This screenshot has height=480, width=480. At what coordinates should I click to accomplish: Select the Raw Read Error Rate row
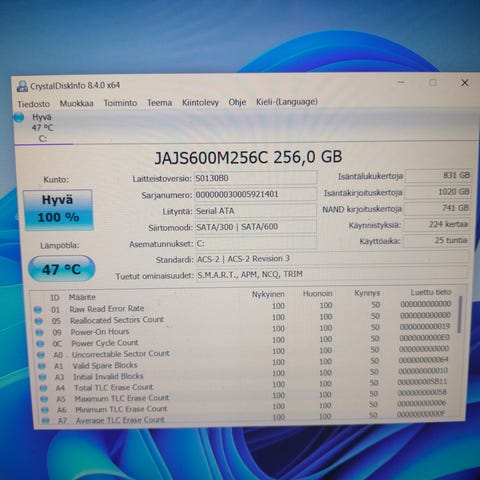(x=243, y=307)
